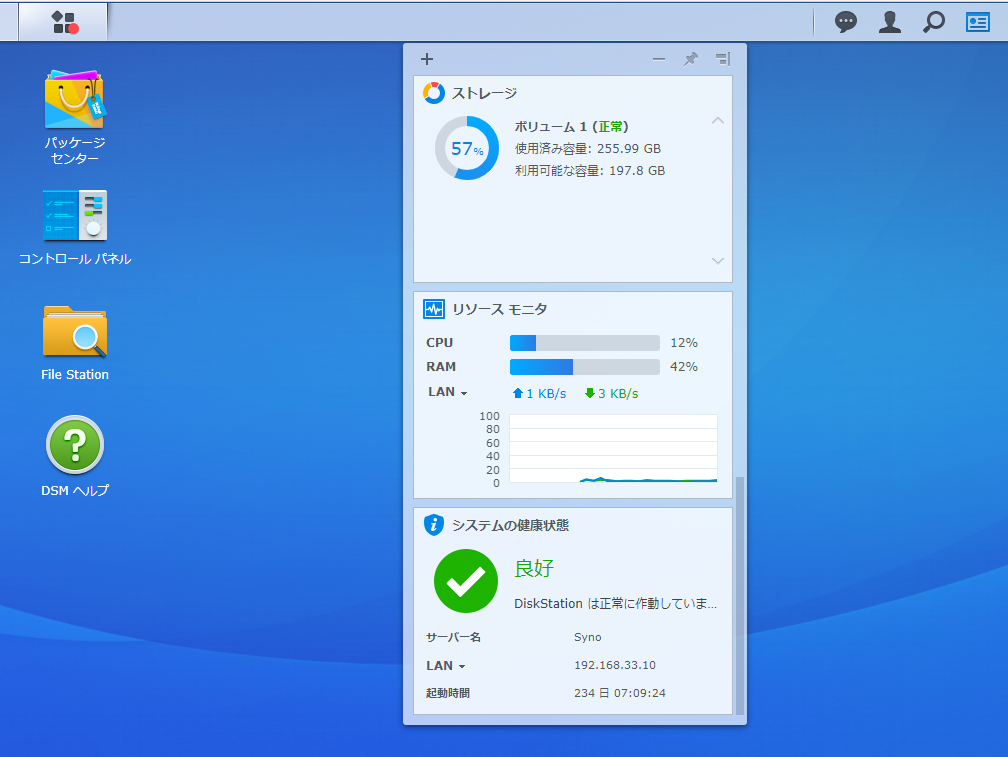
Task: Click the Storage widget title text
Action: click(484, 93)
